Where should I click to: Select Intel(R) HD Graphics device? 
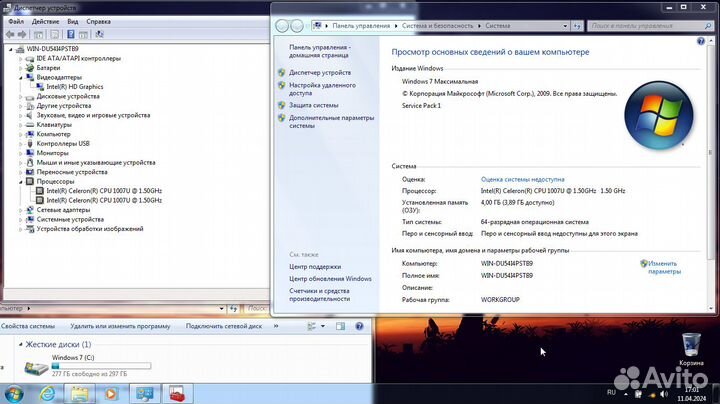(74, 87)
